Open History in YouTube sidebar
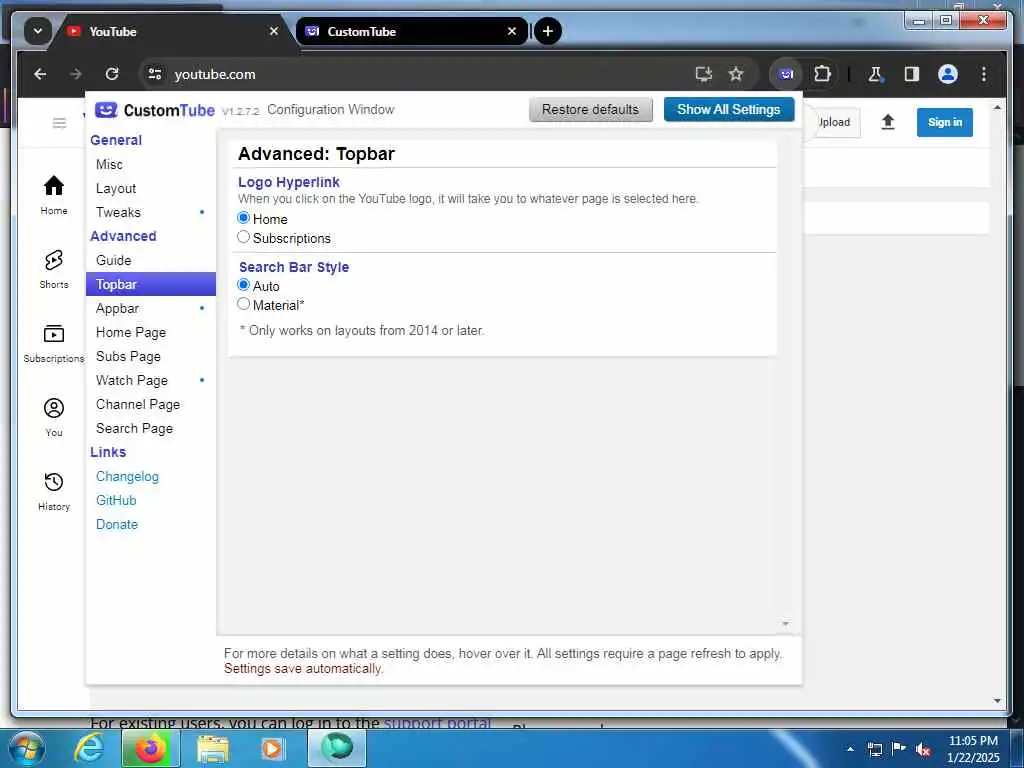The height and width of the screenshot is (768, 1024). click(x=54, y=491)
